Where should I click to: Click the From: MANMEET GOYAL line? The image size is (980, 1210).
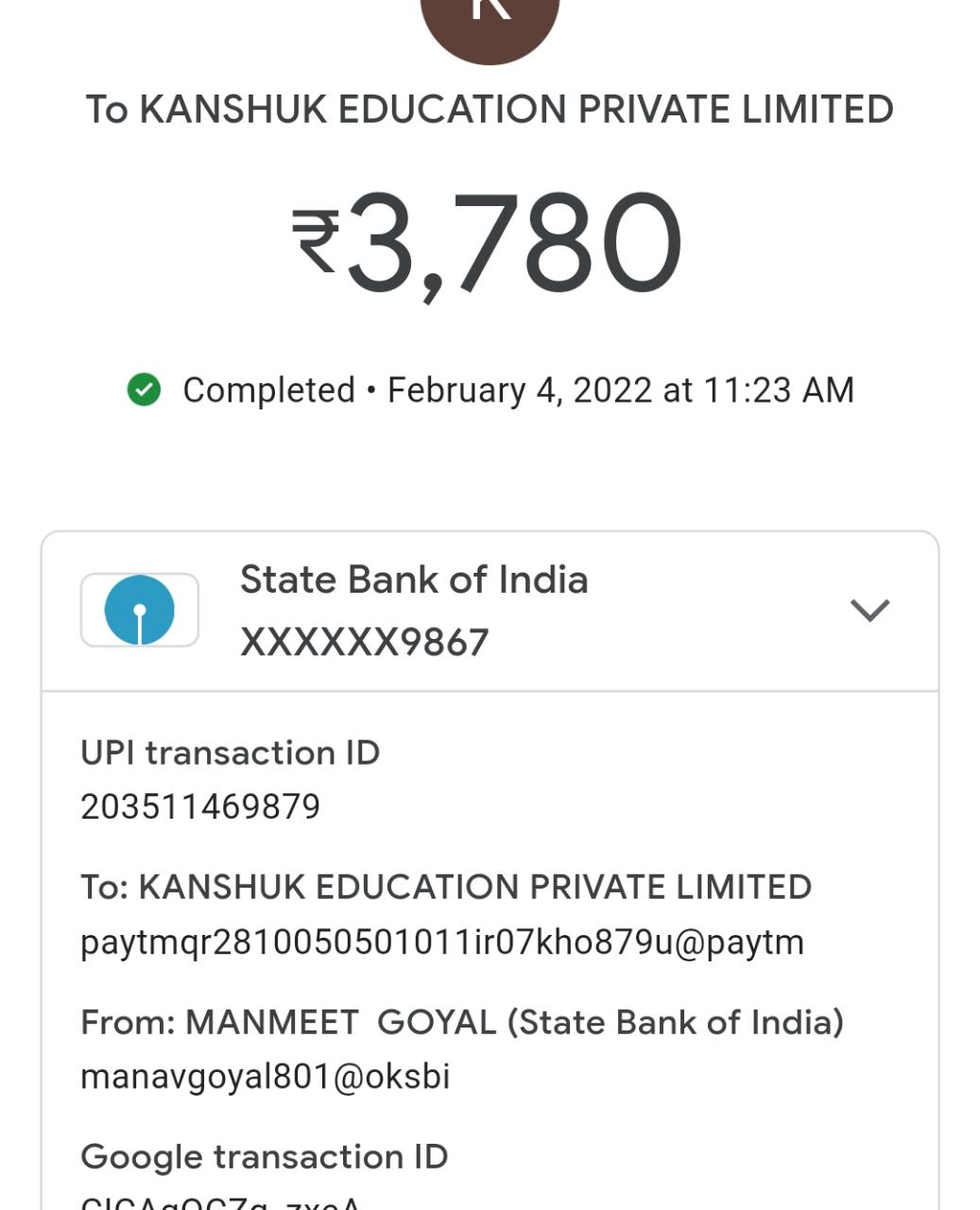(462, 1023)
